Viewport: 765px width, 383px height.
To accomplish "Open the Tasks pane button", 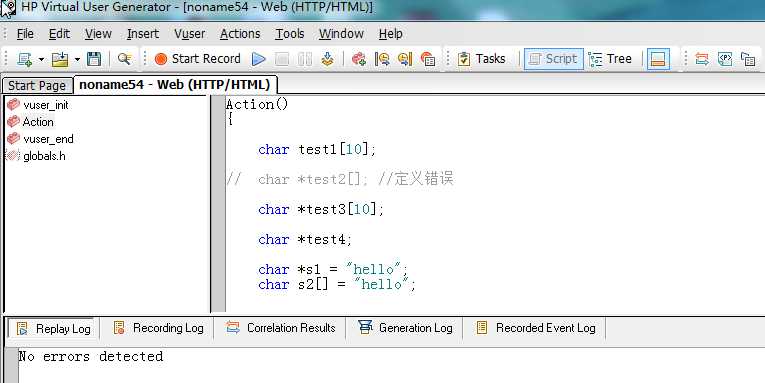I will [x=482, y=59].
